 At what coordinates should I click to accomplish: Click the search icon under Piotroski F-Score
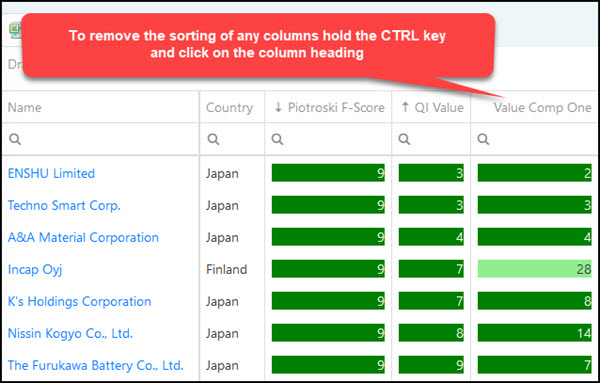click(x=277, y=139)
